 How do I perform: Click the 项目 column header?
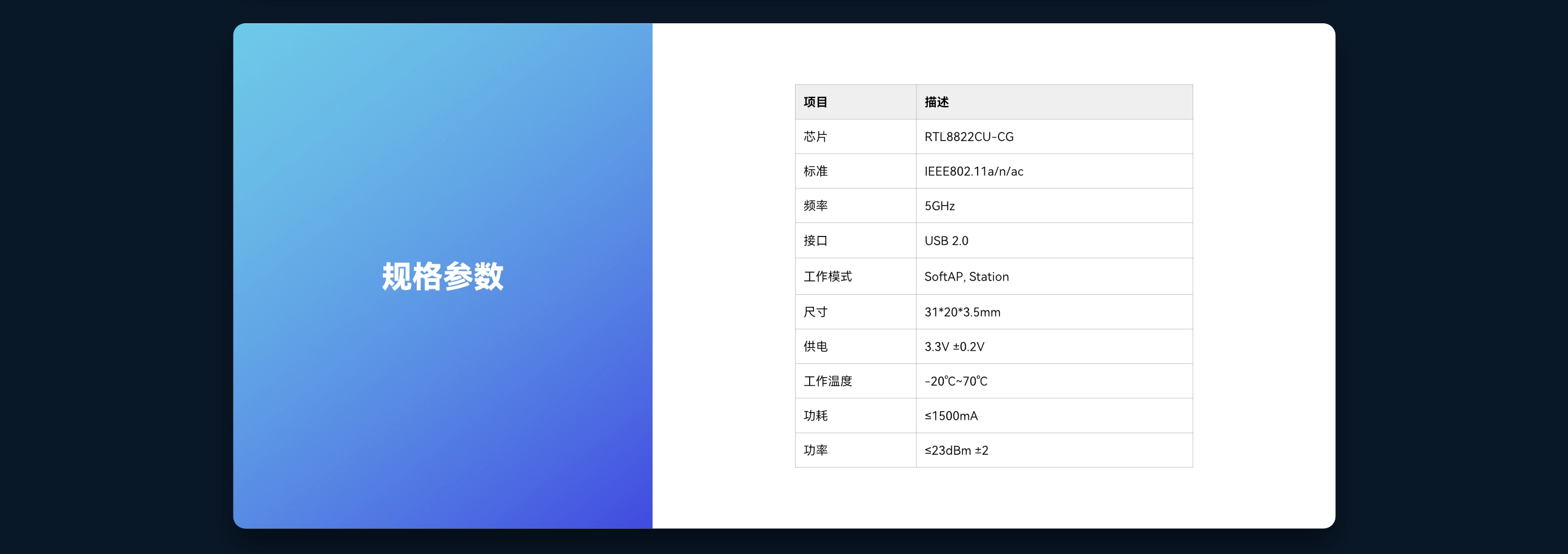tap(815, 102)
